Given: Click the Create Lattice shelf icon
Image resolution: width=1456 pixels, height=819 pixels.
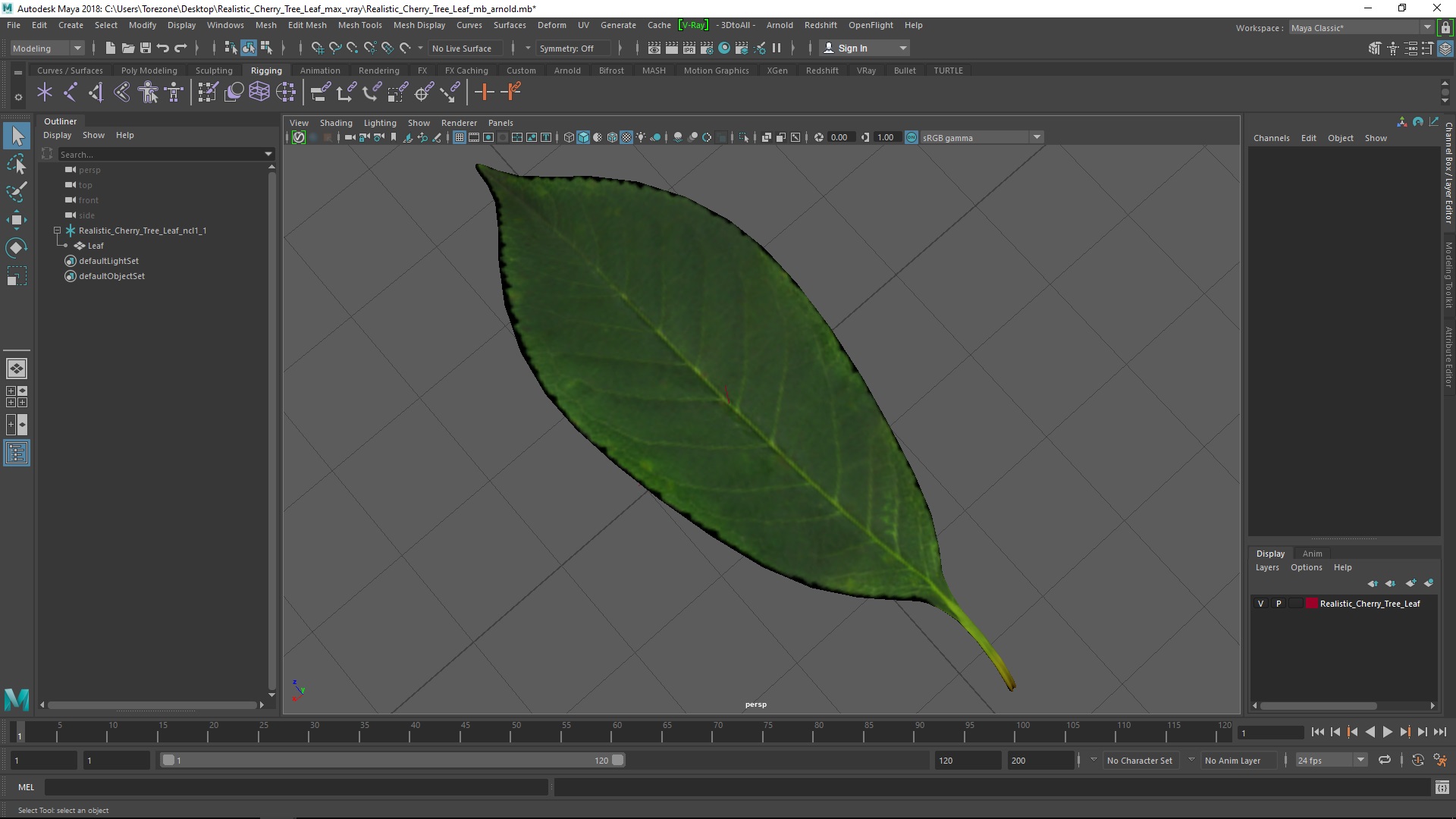Looking at the screenshot, I should 259,93.
